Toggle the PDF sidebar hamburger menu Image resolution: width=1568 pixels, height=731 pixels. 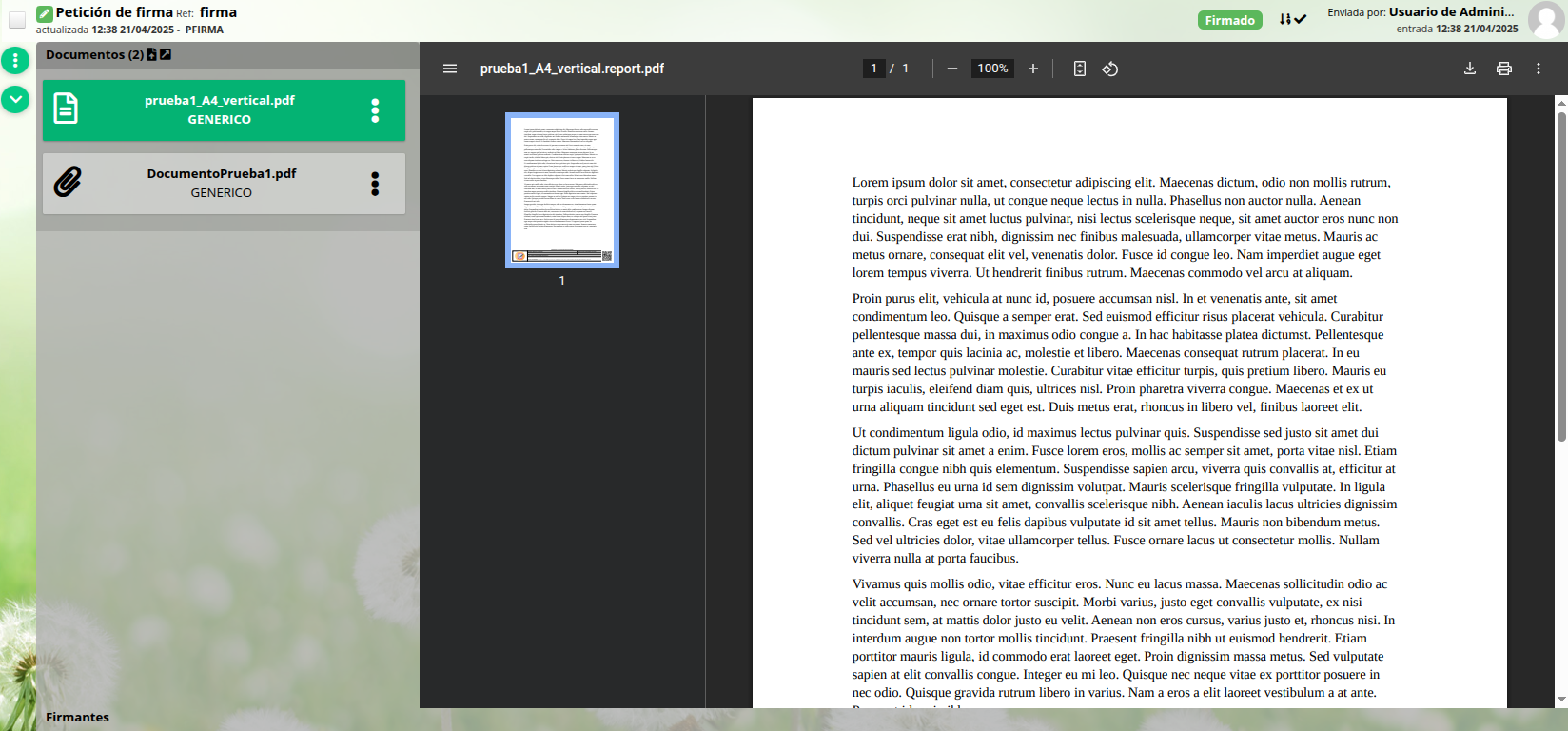[x=450, y=69]
